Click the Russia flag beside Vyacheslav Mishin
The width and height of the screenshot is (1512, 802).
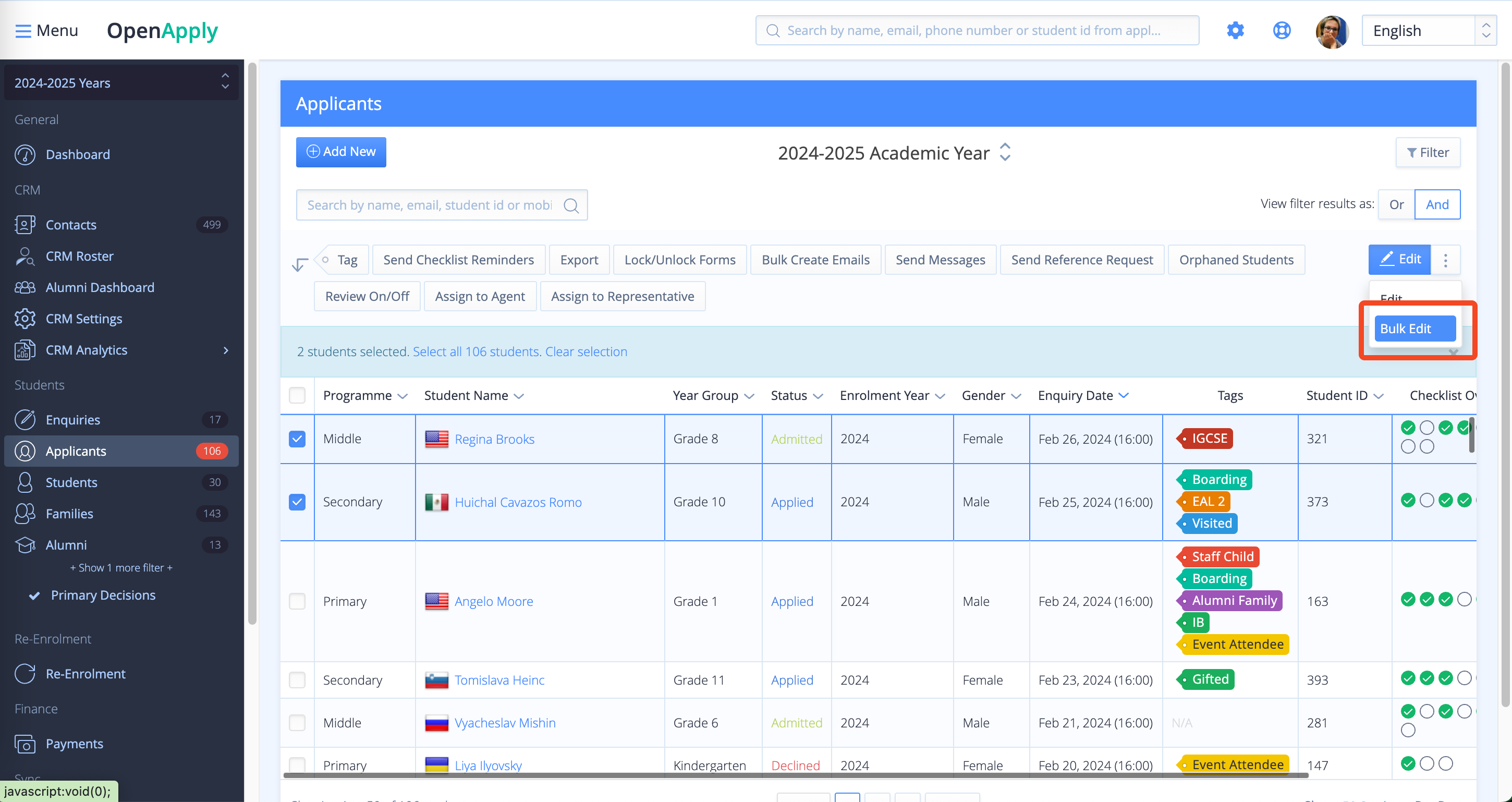437,723
